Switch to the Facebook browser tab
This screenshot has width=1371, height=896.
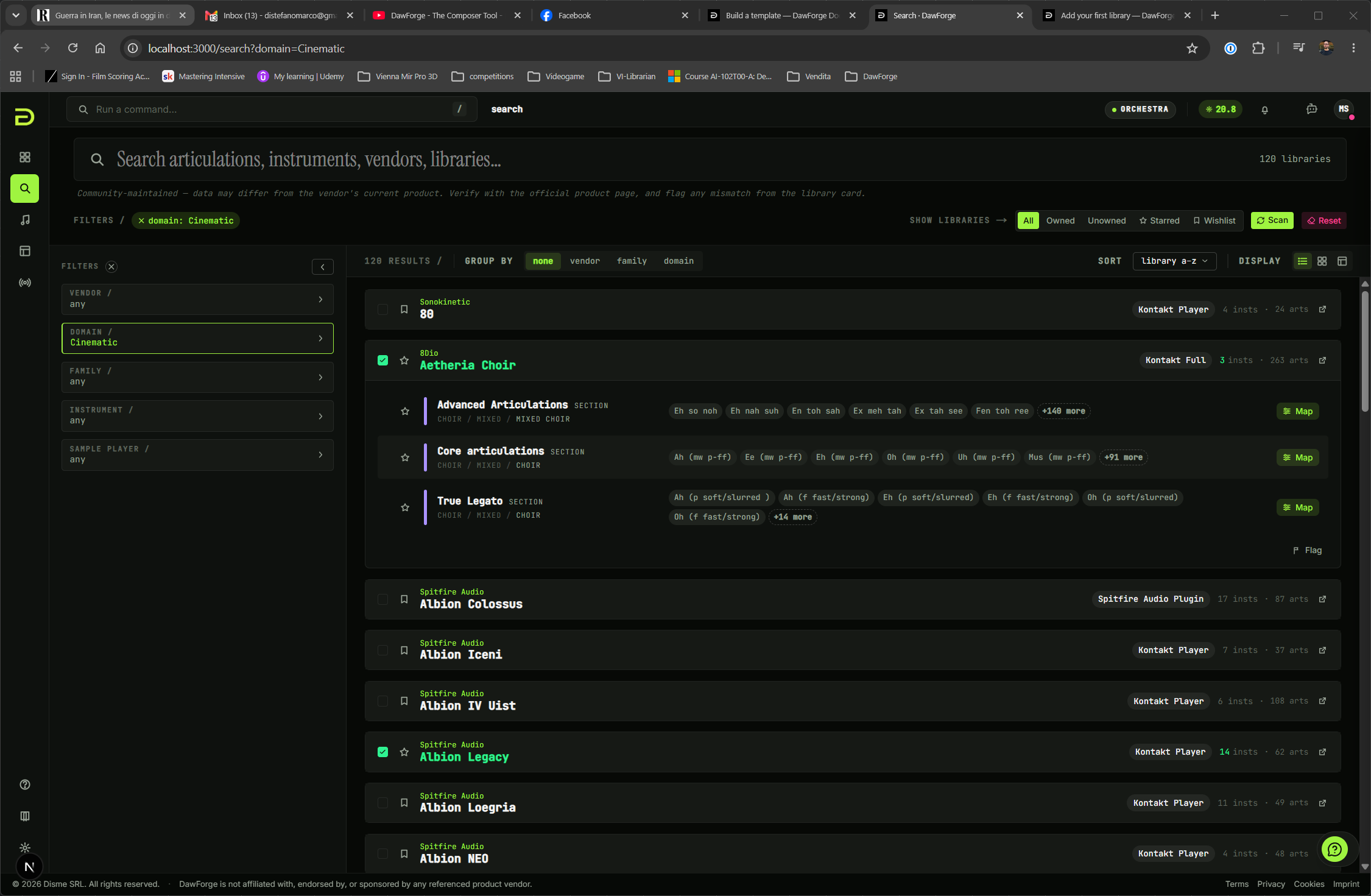(614, 16)
